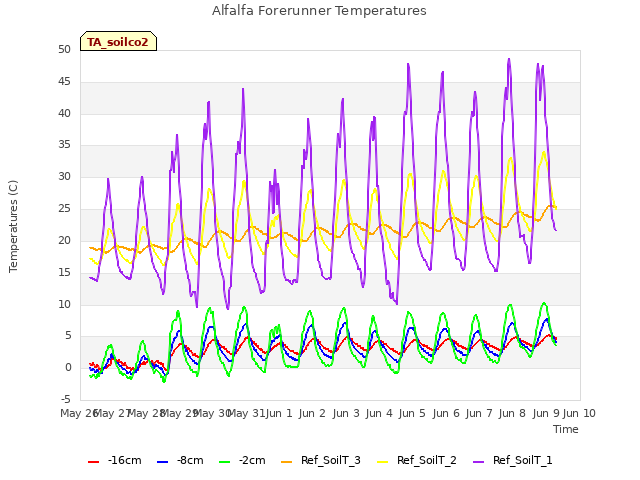The width and height of the screenshot is (640, 480).
Task: Click the Jun 8 x-axis date label
Action: [513, 413]
